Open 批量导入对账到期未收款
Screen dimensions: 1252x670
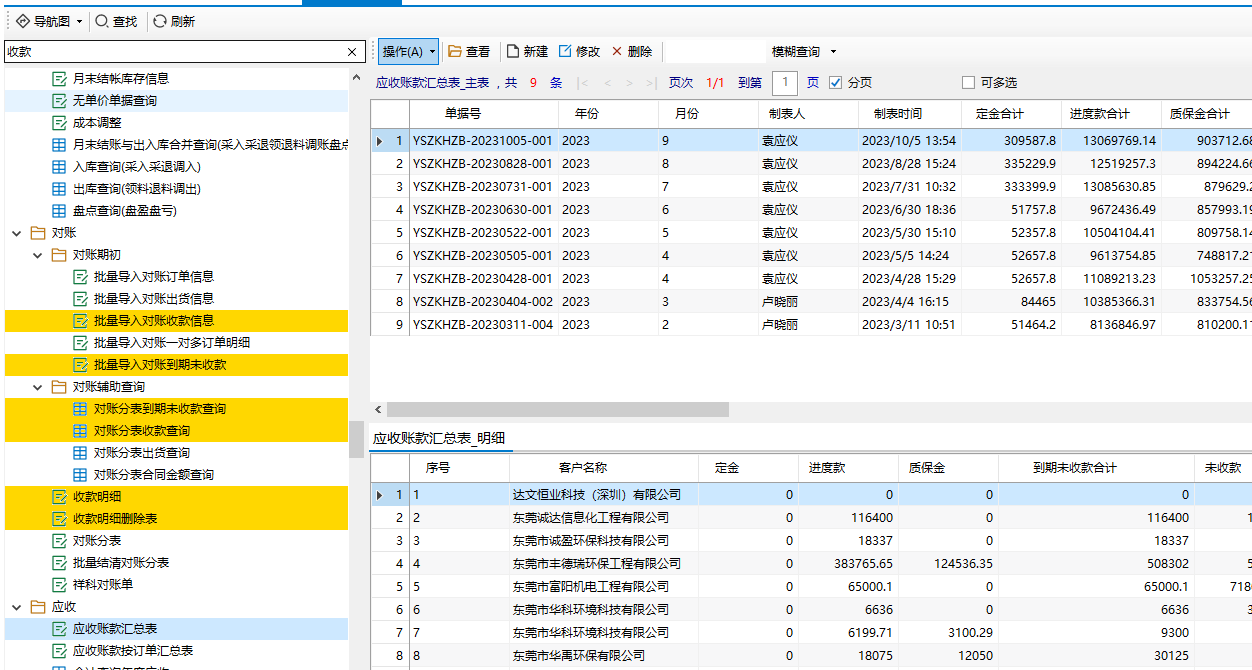pyautogui.click(x=160, y=365)
